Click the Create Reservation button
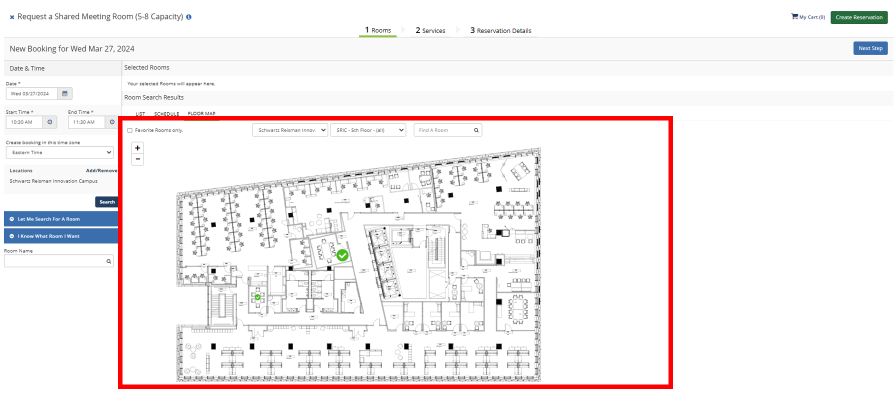The image size is (896, 395). tap(859, 17)
